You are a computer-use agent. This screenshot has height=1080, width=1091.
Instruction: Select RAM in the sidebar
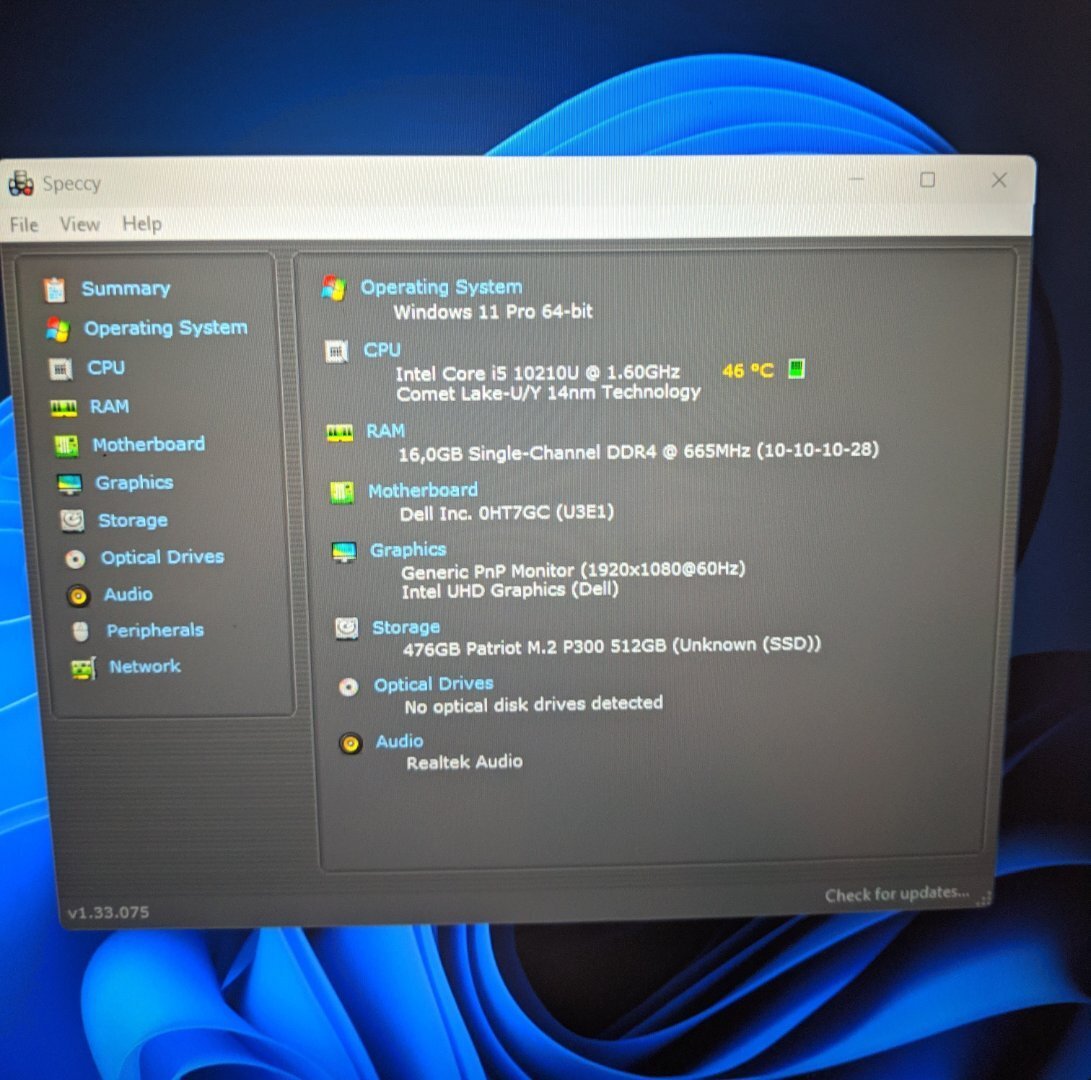109,406
